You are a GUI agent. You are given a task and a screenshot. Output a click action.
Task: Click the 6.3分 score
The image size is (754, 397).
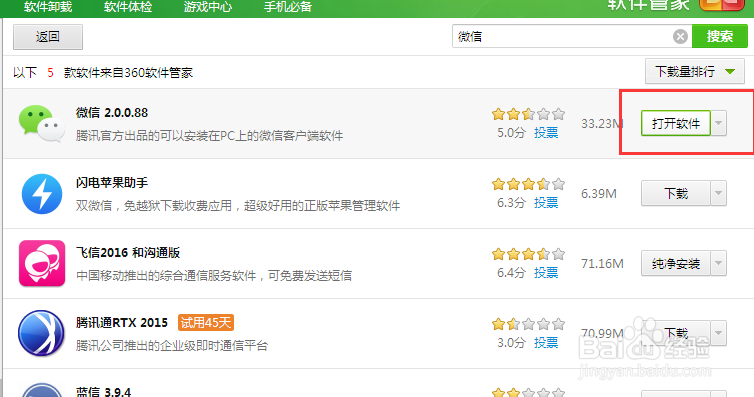coord(511,203)
